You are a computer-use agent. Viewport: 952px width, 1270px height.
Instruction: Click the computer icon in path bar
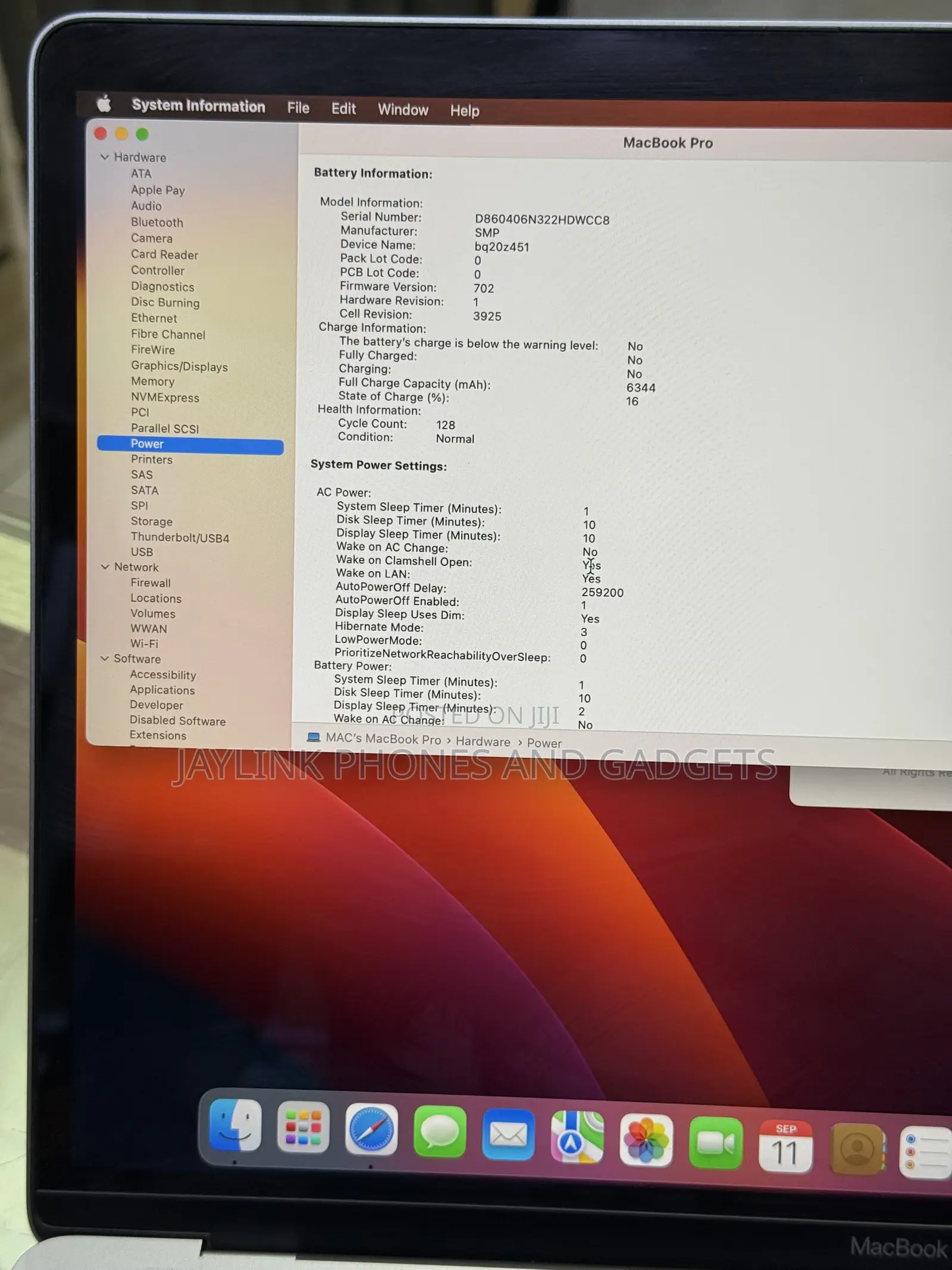pos(314,737)
